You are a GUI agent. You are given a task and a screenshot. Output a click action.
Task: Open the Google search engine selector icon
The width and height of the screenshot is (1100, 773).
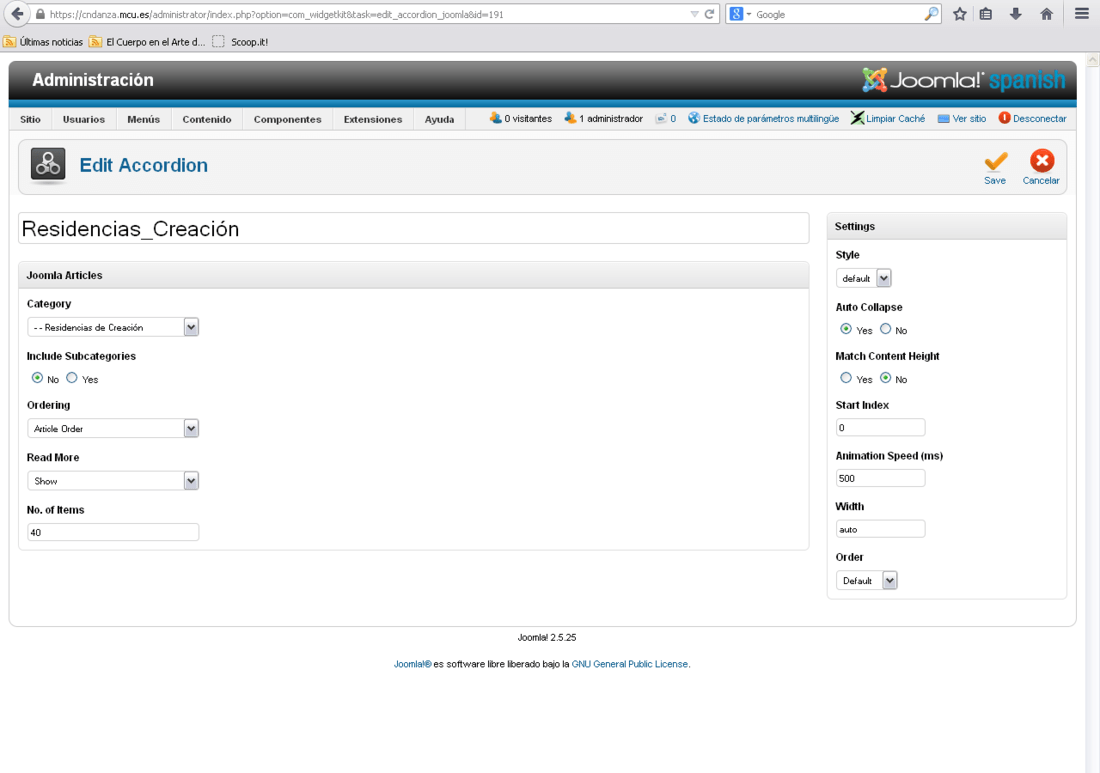[740, 14]
